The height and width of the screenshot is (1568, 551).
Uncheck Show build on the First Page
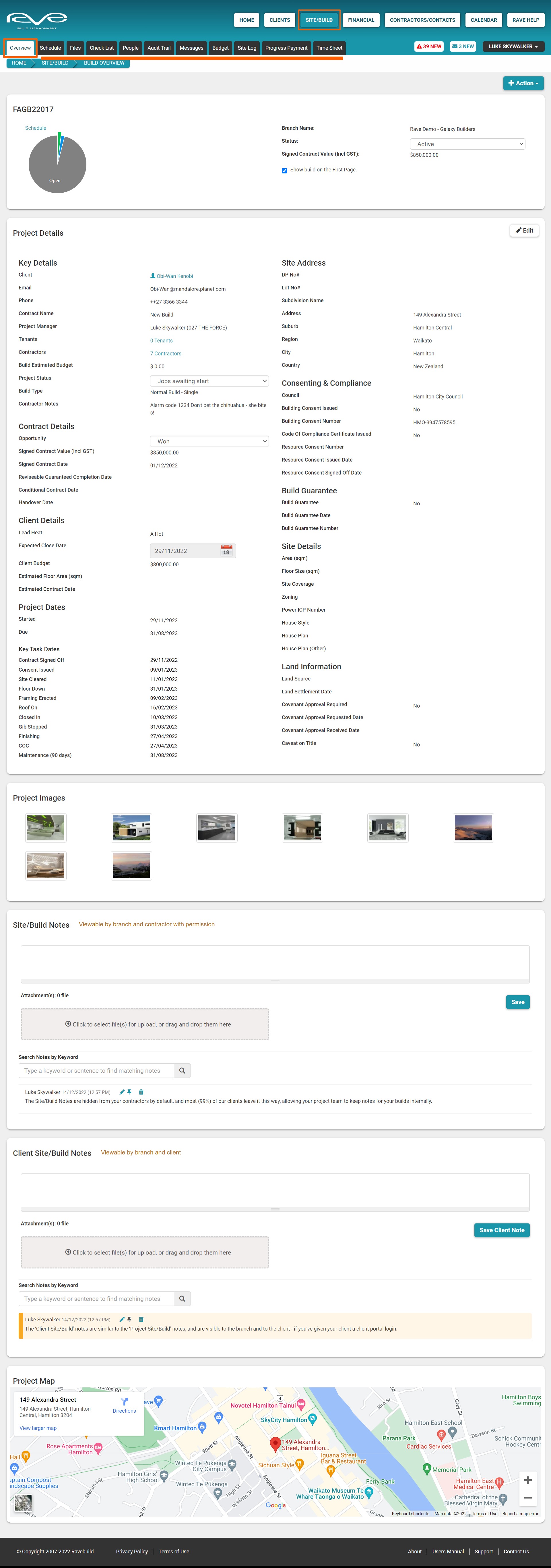click(284, 171)
